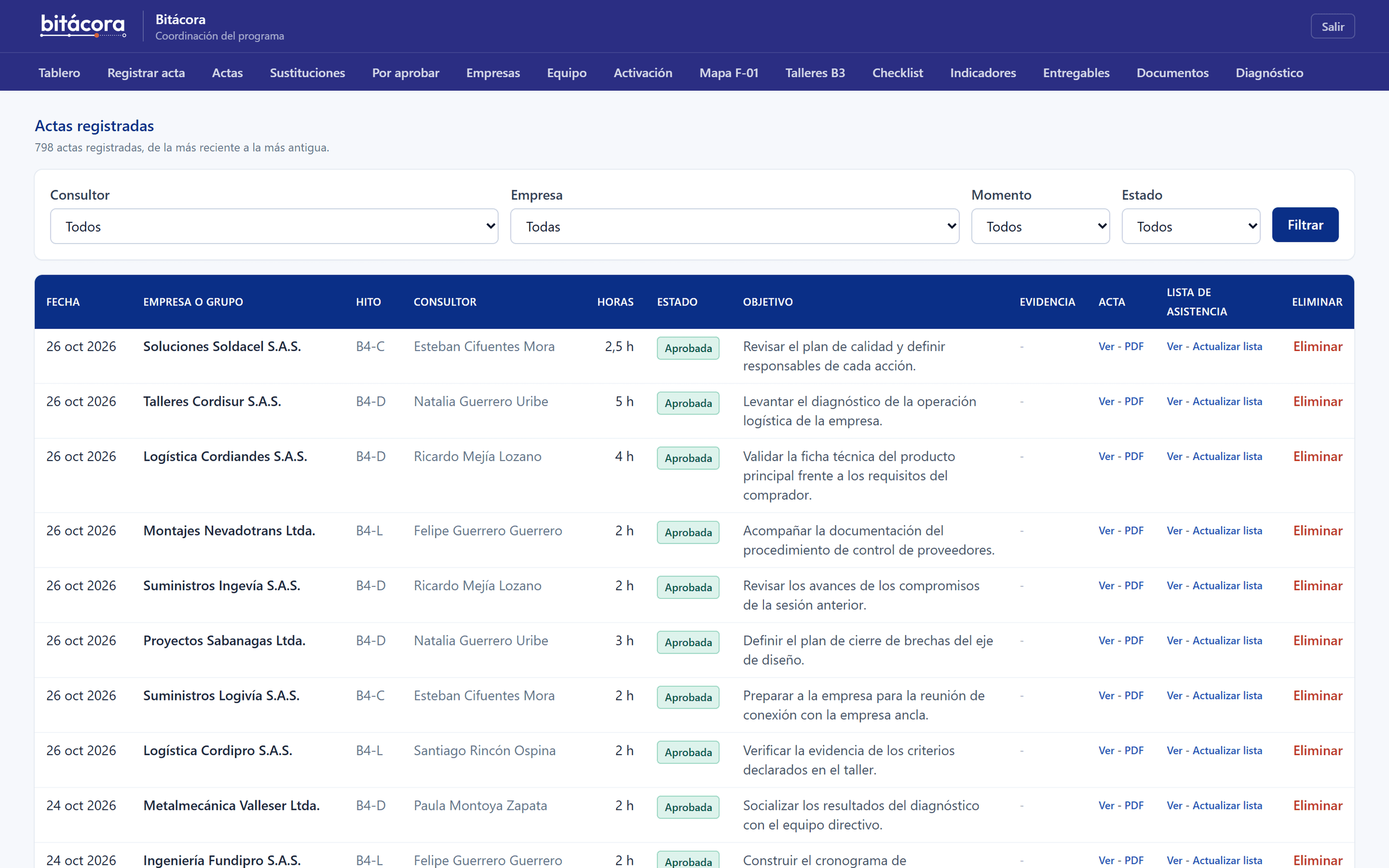
Task: Open the Diagnóstico nav item
Action: point(1269,73)
